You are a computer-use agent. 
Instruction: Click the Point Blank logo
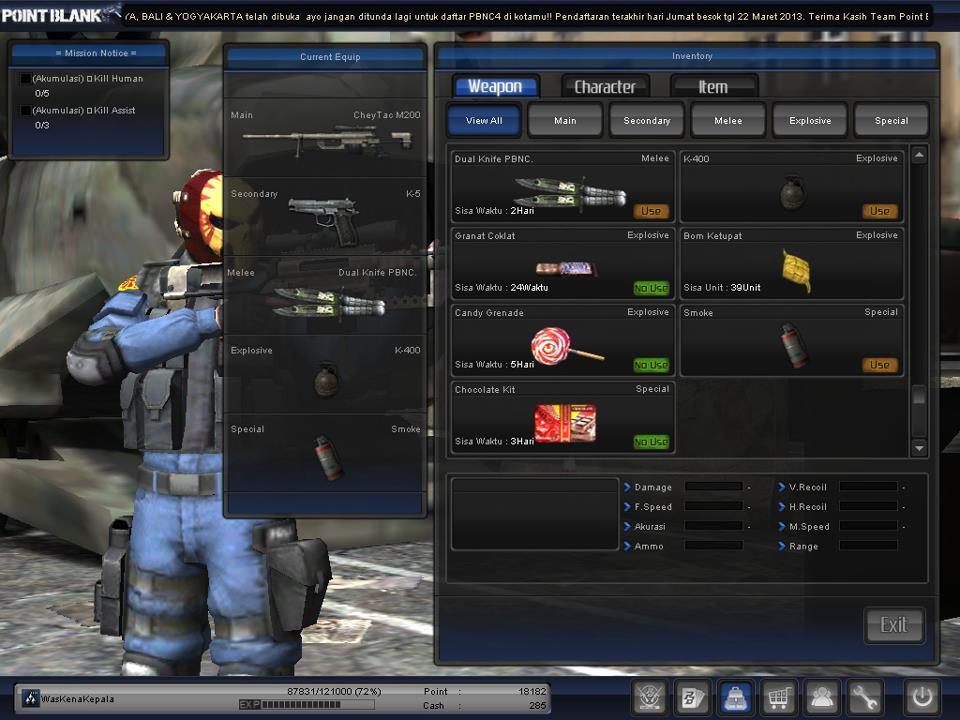point(60,14)
